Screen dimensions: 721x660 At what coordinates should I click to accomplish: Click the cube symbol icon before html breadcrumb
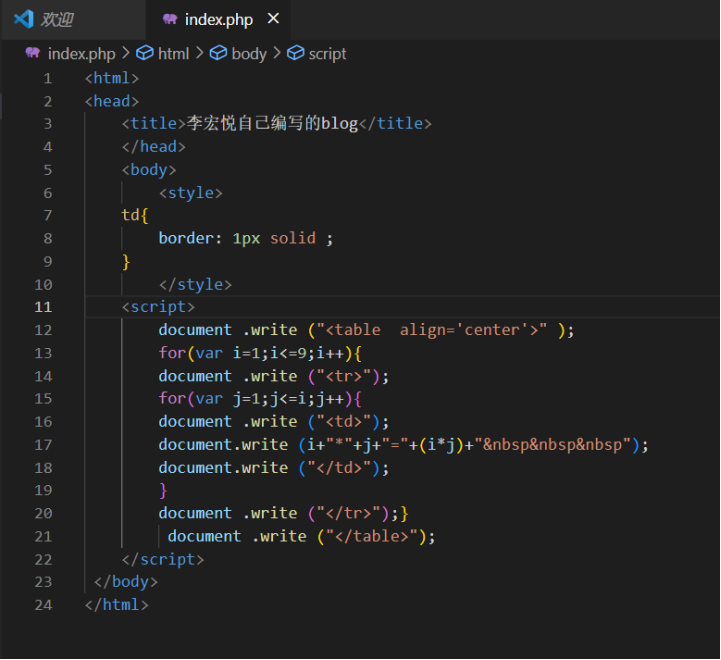[144, 53]
